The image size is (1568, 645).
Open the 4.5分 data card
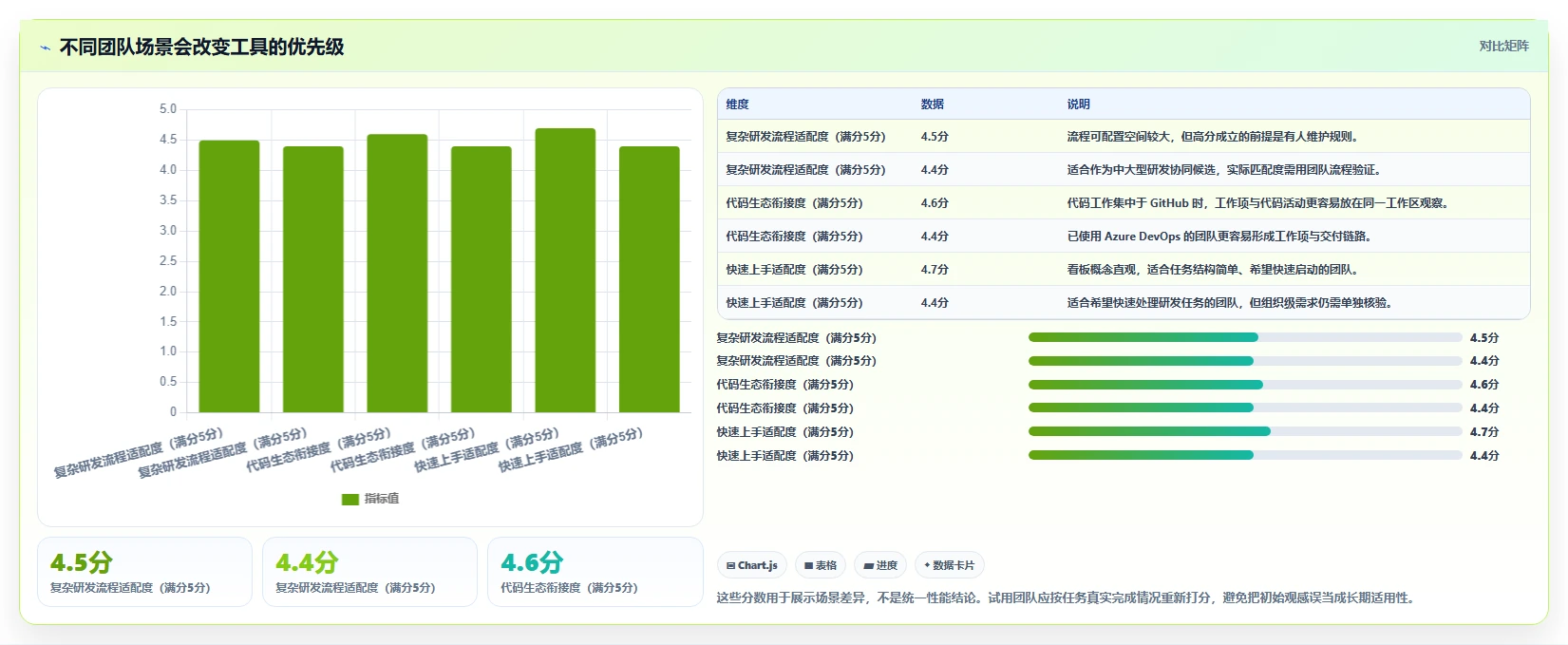point(144,572)
